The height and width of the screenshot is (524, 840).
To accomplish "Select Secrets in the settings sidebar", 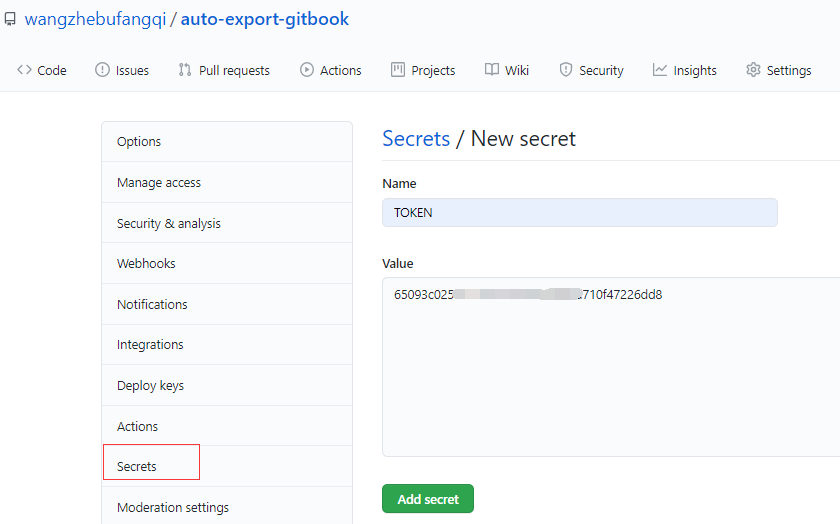I will pyautogui.click(x=227, y=466).
